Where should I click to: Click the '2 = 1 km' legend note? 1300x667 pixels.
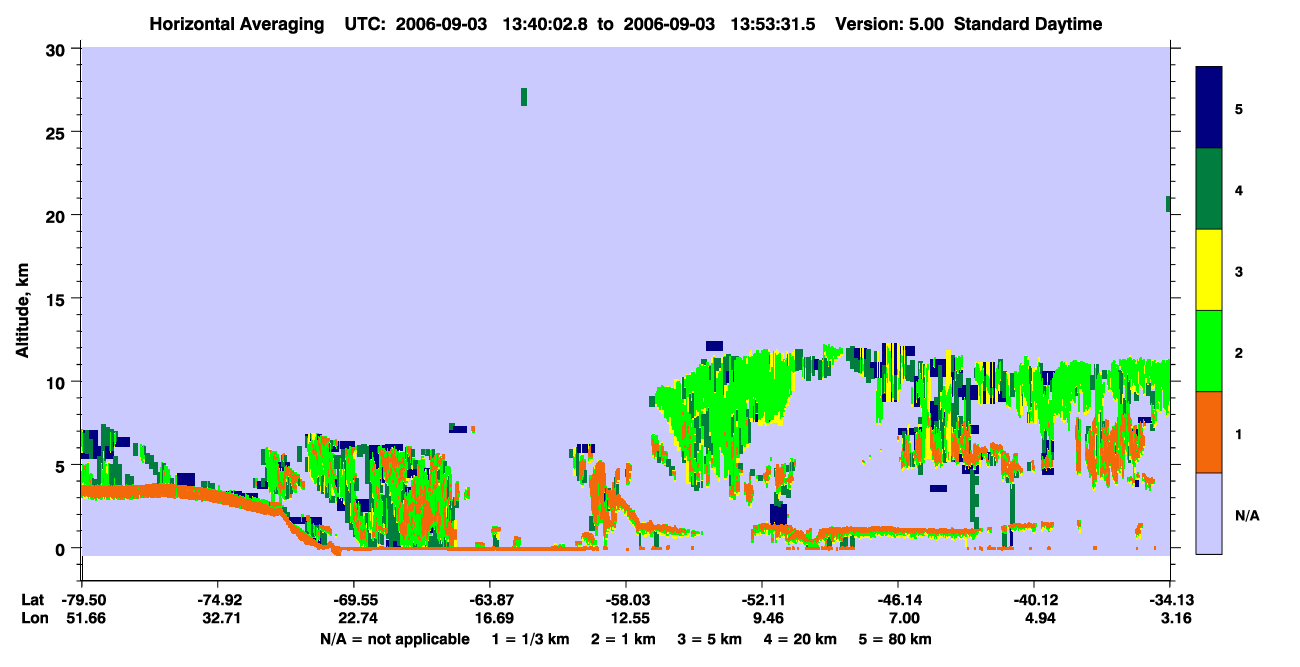point(623,639)
